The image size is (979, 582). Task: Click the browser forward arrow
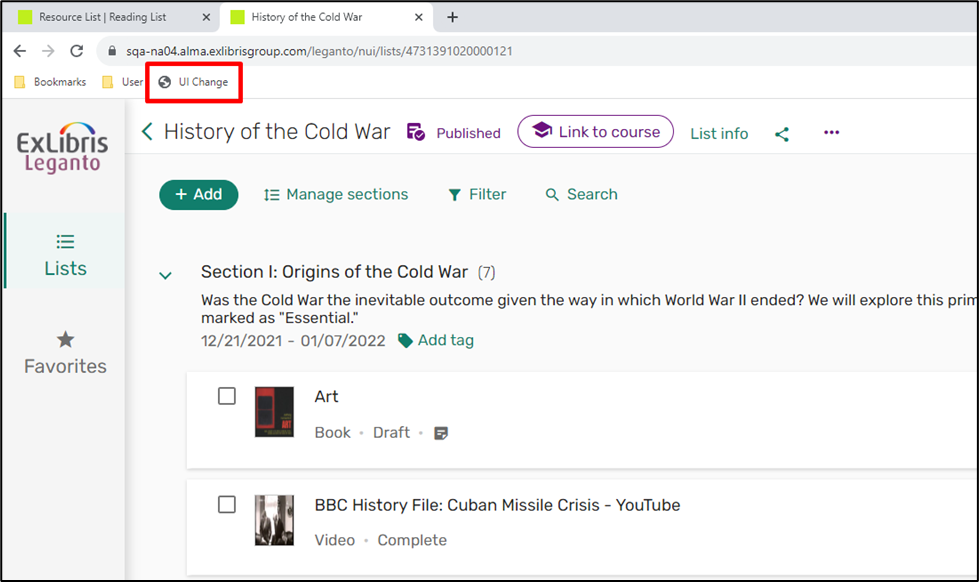(48, 51)
